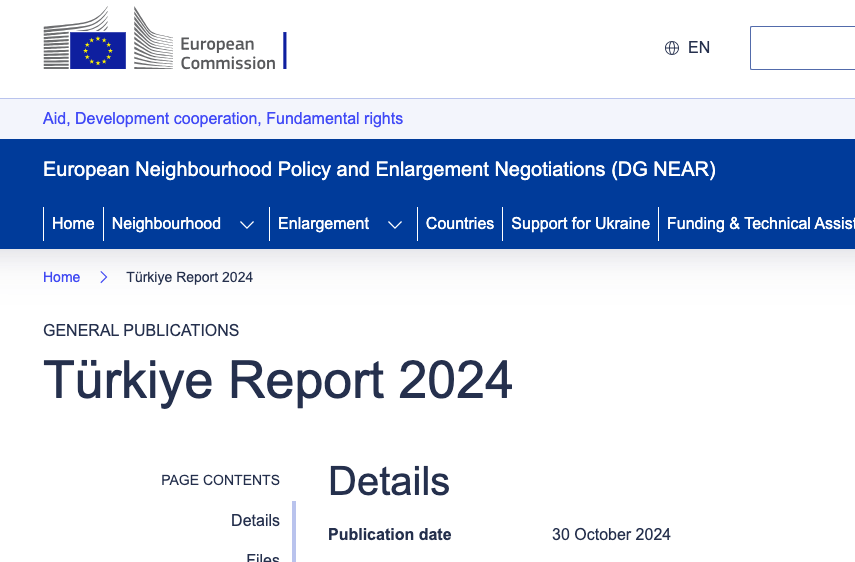Screen dimensions: 855x562
Task: Open Support for Ukraine menu item
Action: (x=580, y=223)
